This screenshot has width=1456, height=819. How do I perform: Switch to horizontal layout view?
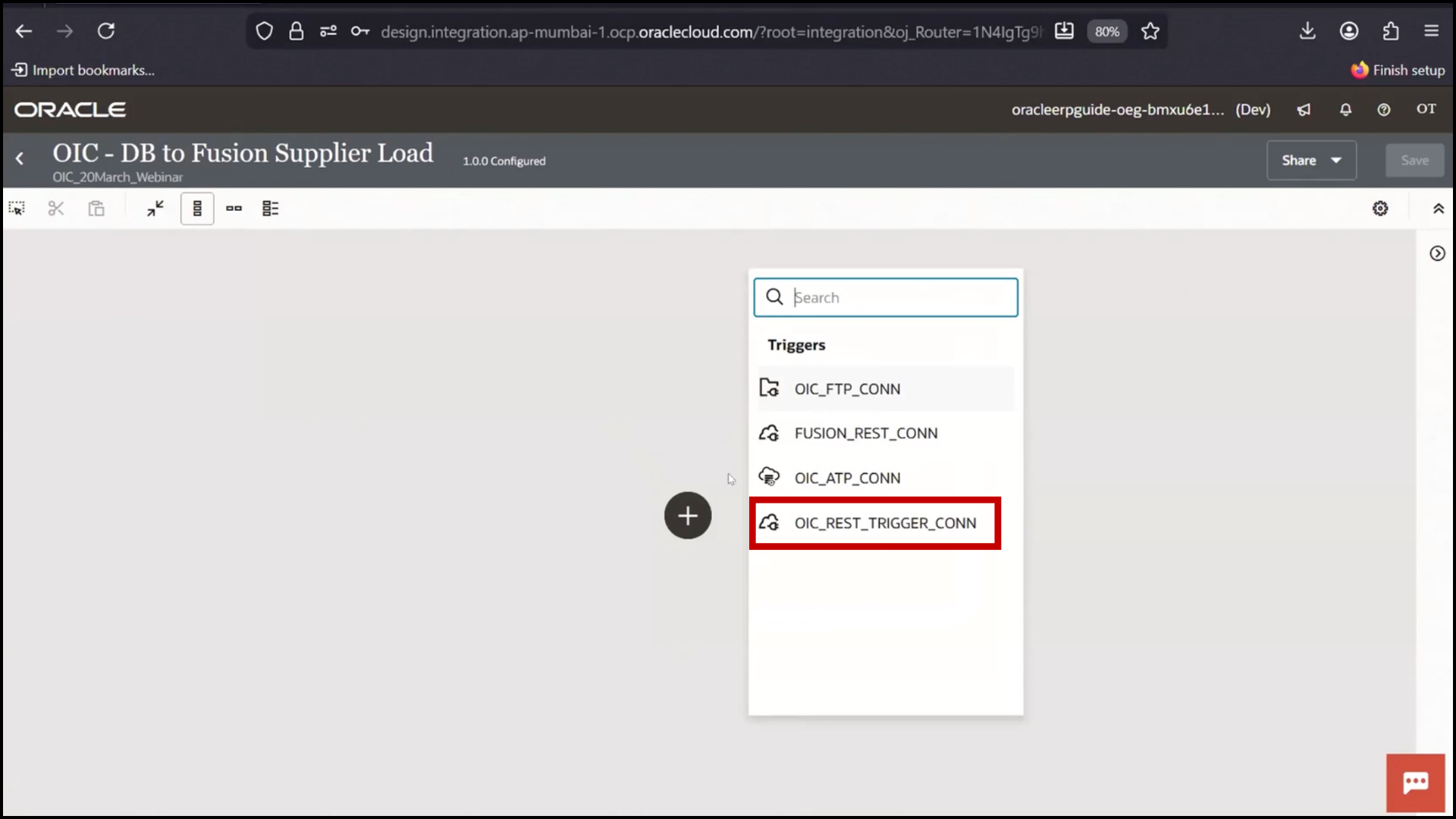click(x=234, y=209)
